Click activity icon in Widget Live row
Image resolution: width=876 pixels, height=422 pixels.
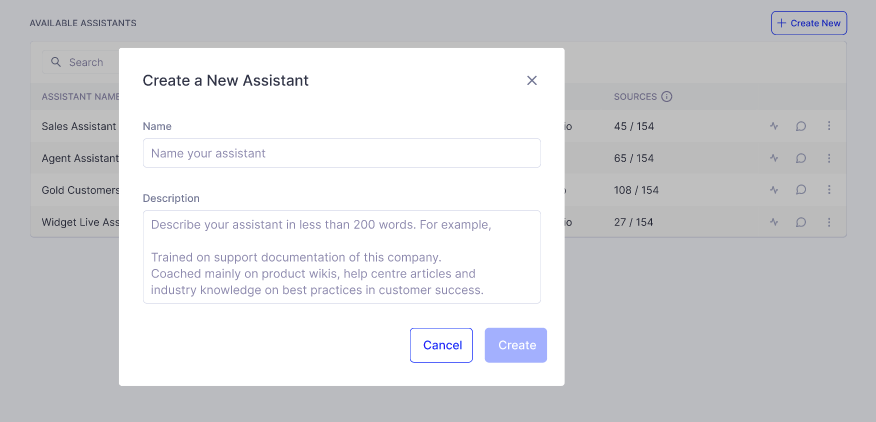click(x=773, y=222)
